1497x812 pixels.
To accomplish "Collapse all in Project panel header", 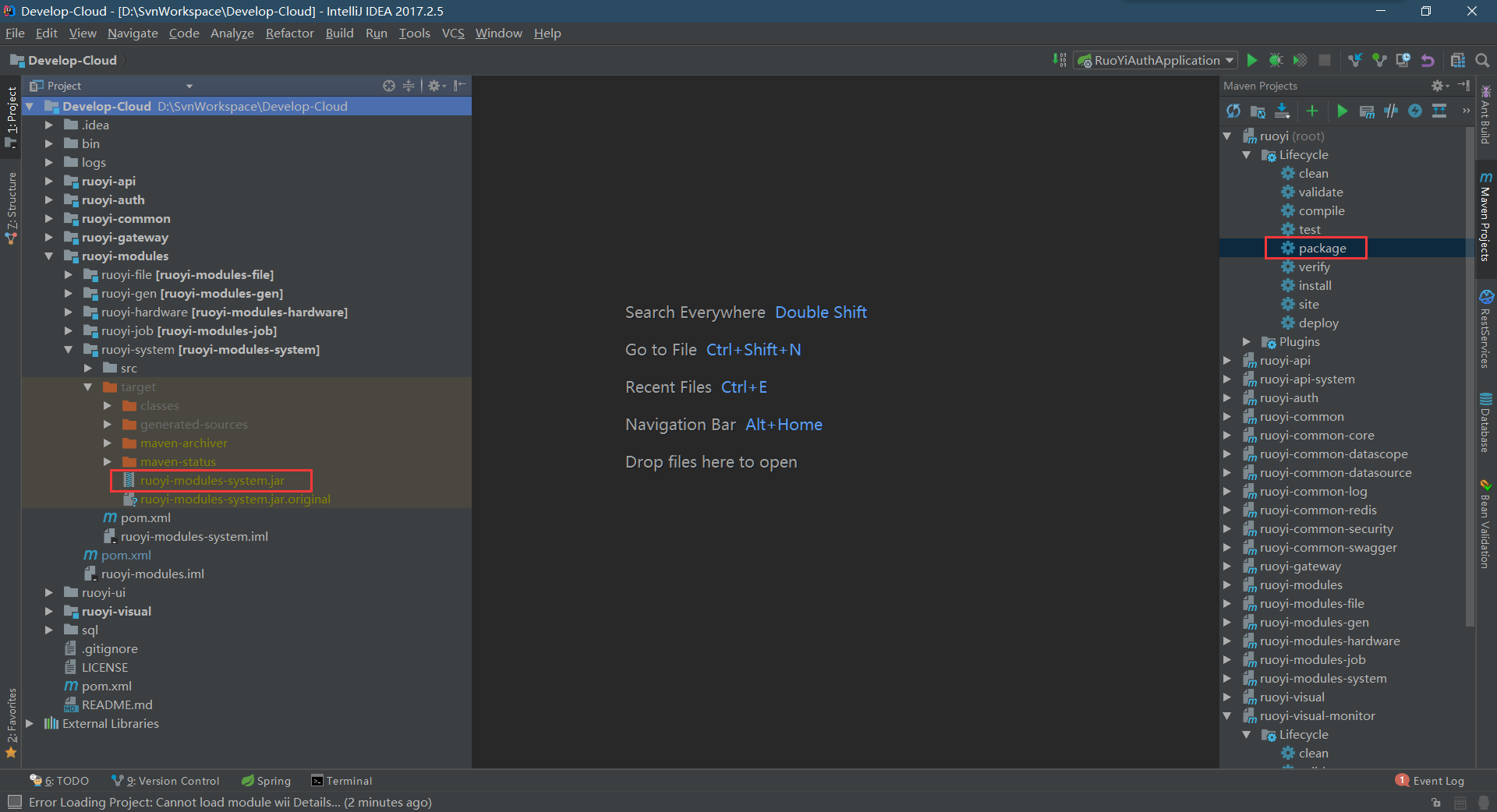I will click(x=409, y=86).
